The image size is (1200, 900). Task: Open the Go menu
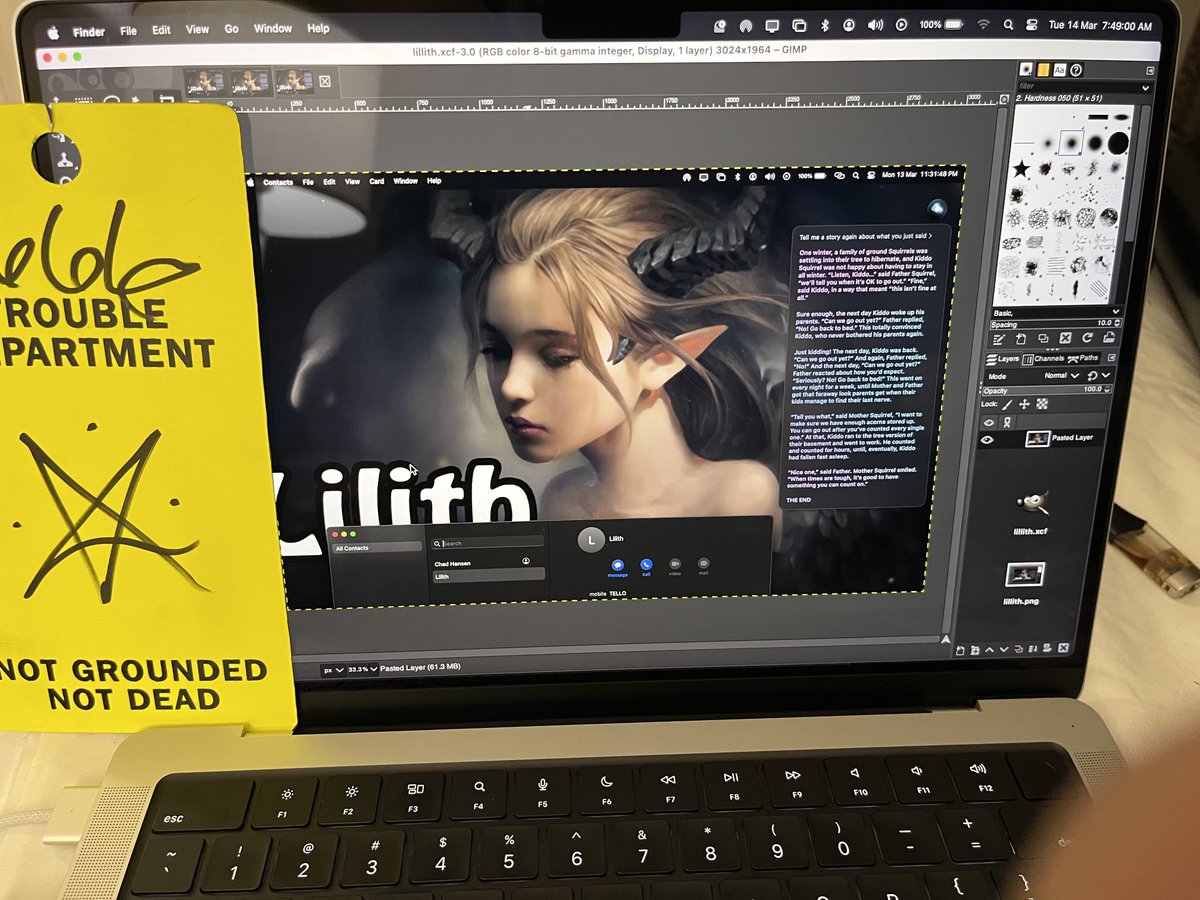231,29
